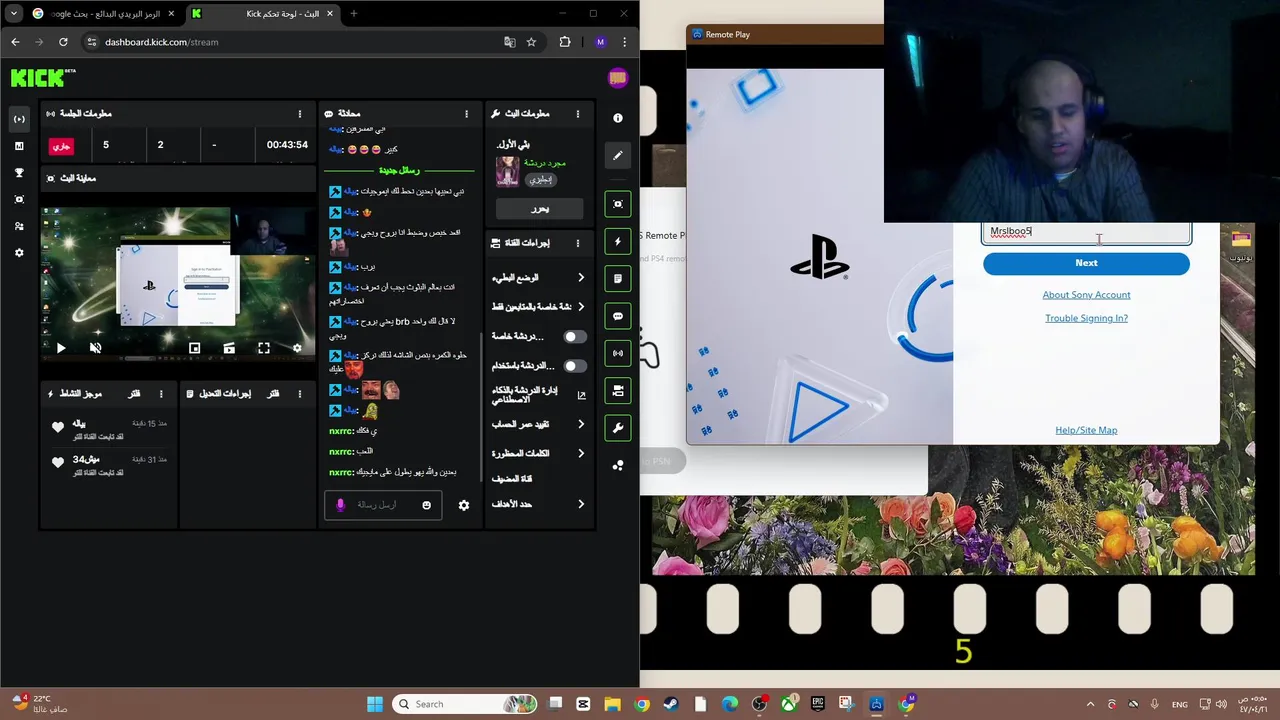Image resolution: width=1280 pixels, height=720 pixels.
Task: Toggle fullscreen on stream preview
Action: [264, 348]
